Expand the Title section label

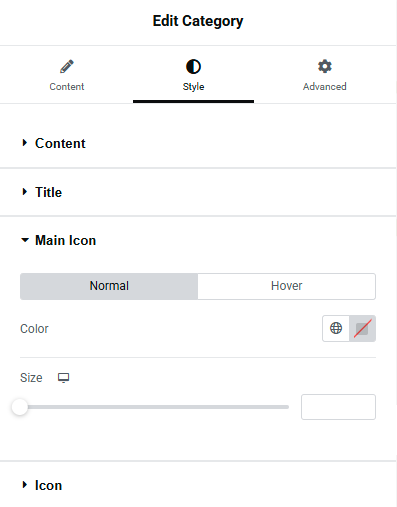49,192
